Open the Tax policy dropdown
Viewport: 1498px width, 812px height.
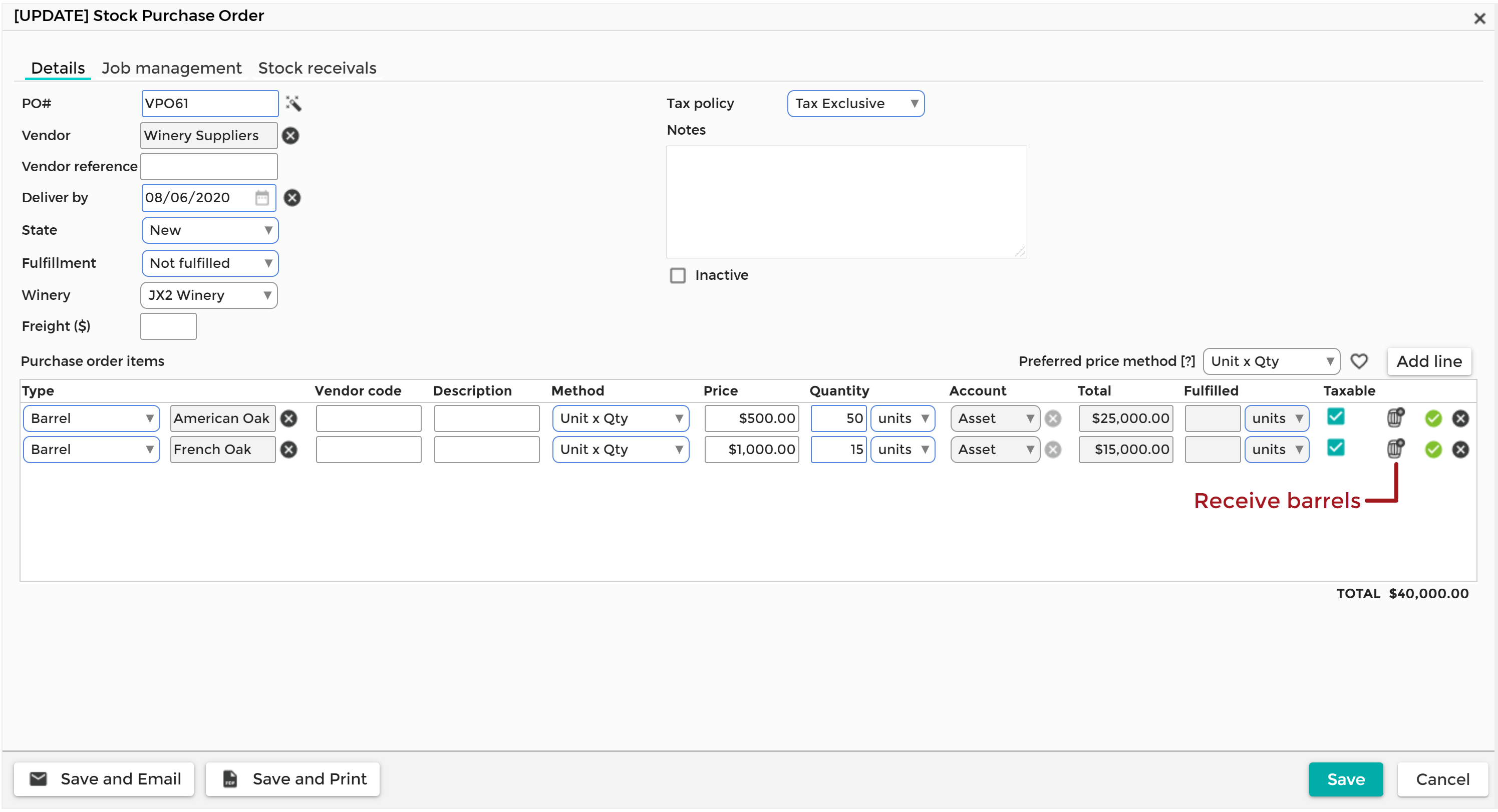point(855,104)
